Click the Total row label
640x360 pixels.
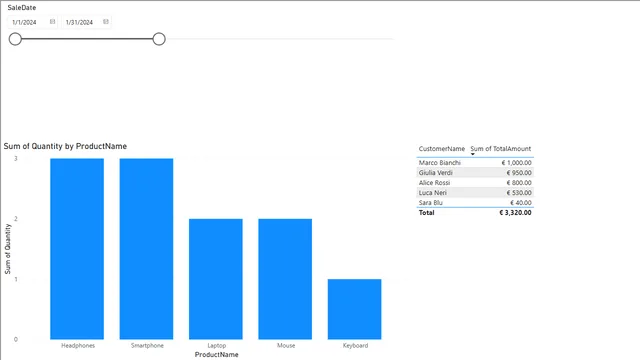[427, 213]
